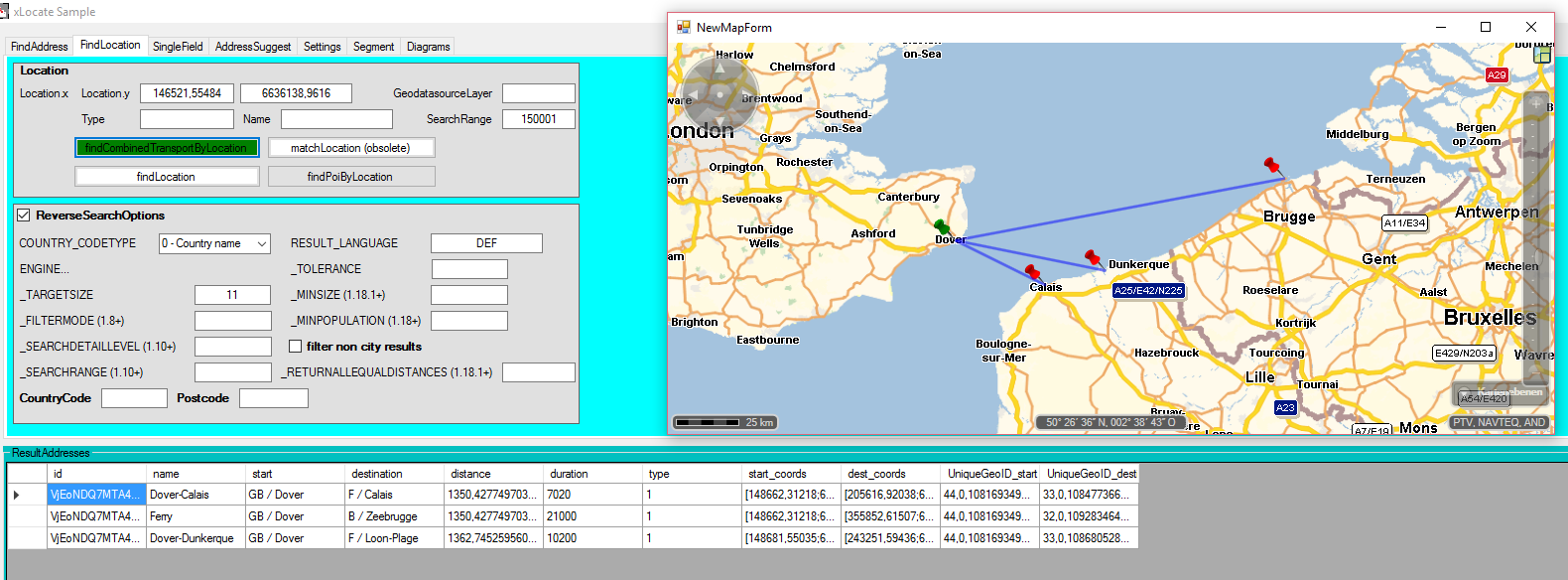Switch to the AddressSuggest tab
Screen dimensions: 1568x580
253,47
